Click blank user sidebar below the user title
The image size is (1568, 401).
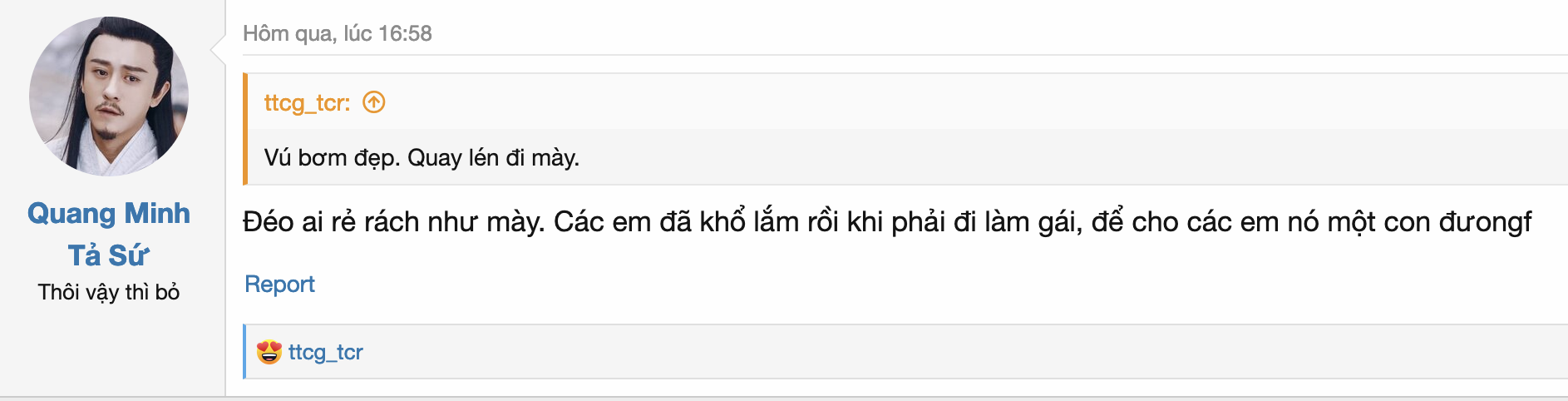click(x=109, y=349)
